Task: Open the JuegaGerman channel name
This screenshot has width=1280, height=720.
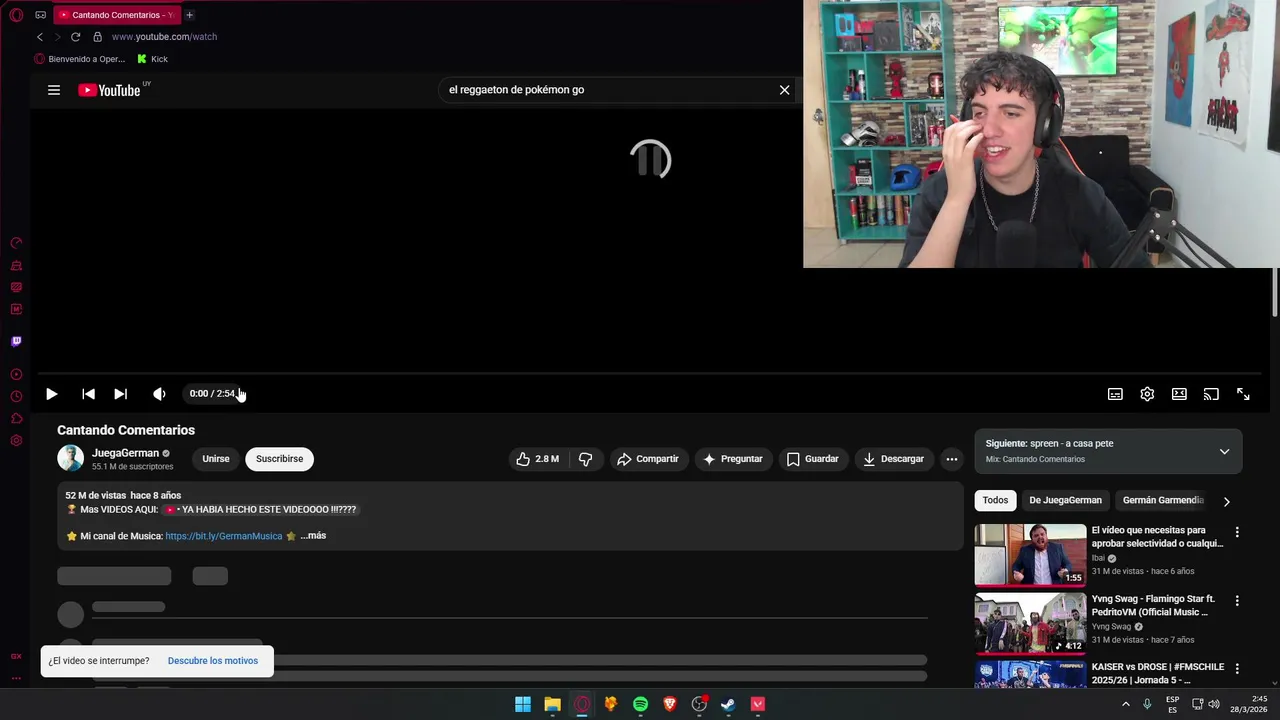Action: (x=125, y=453)
